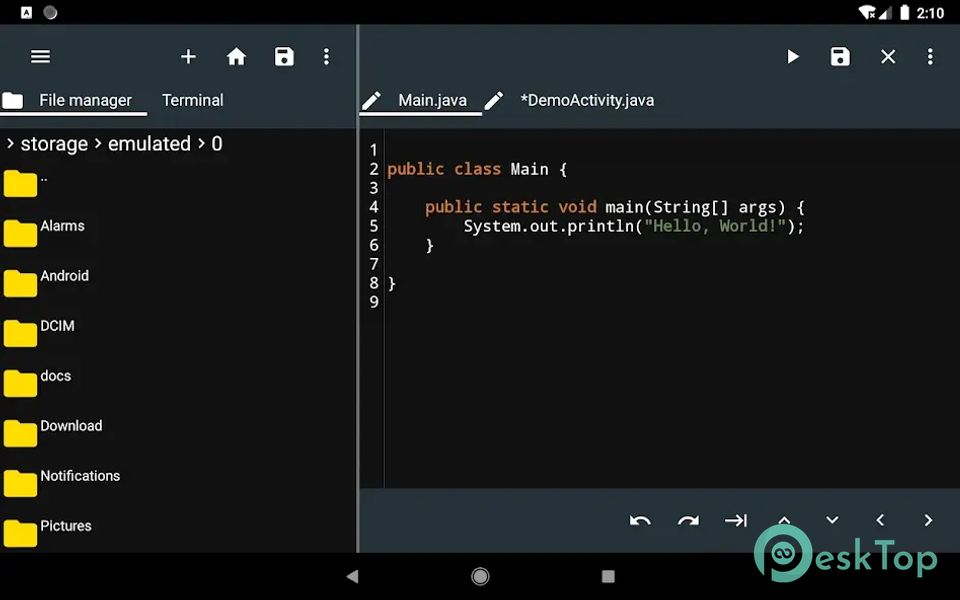Open editor overflow menu (three dots)
The image size is (960, 600).
pyautogui.click(x=930, y=57)
